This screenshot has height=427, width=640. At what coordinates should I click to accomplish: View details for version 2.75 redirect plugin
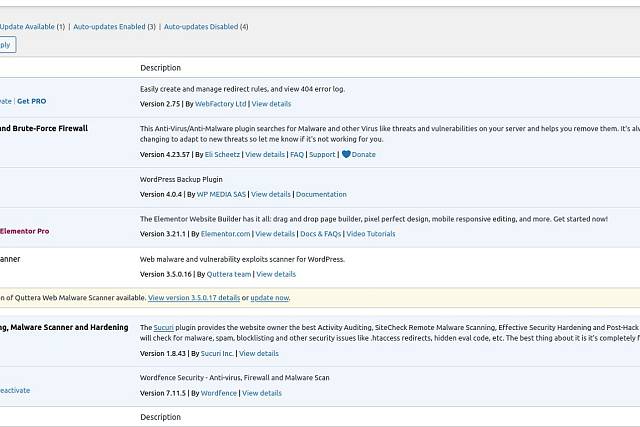click(x=271, y=104)
